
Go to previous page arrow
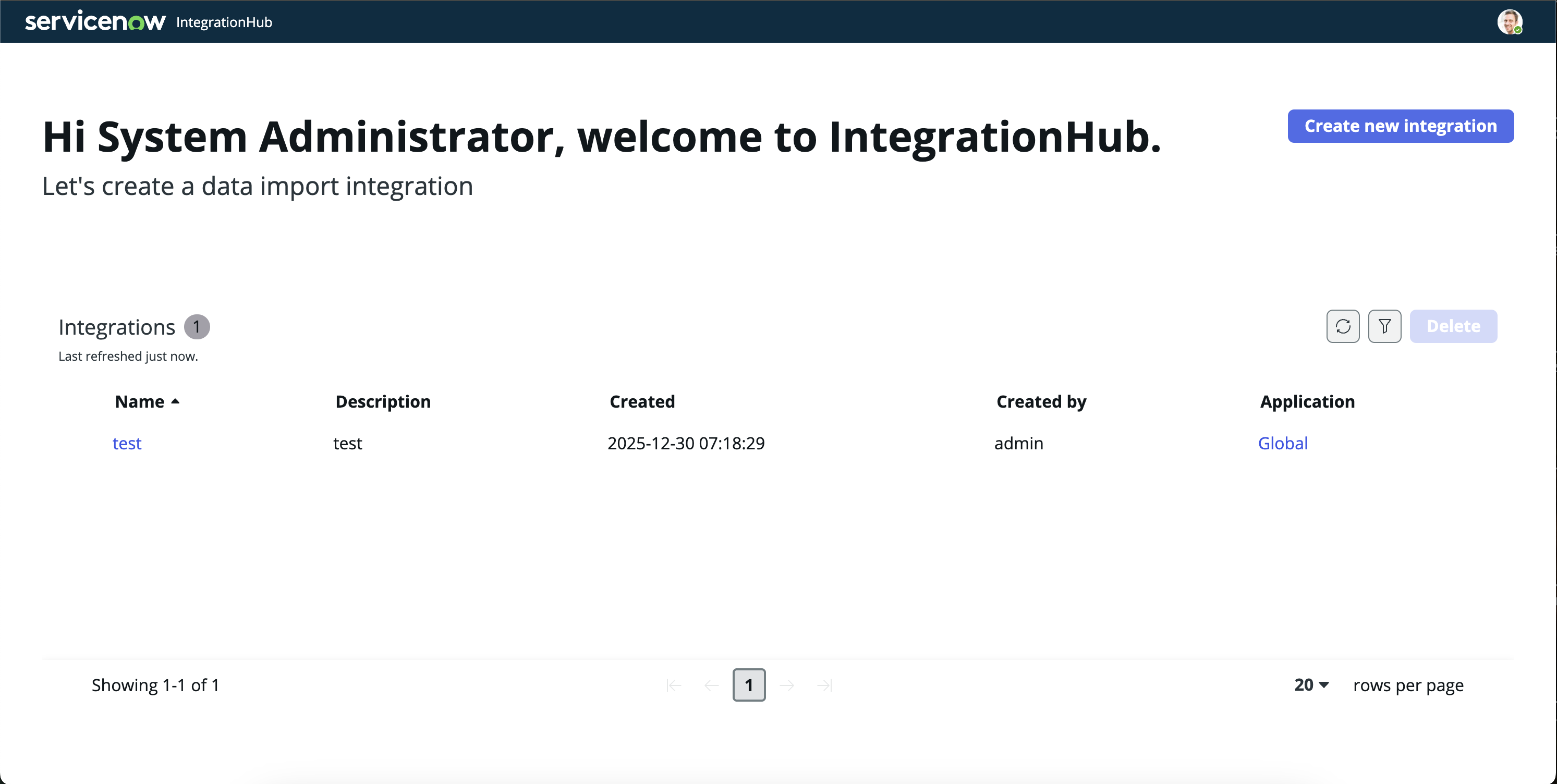click(711, 685)
